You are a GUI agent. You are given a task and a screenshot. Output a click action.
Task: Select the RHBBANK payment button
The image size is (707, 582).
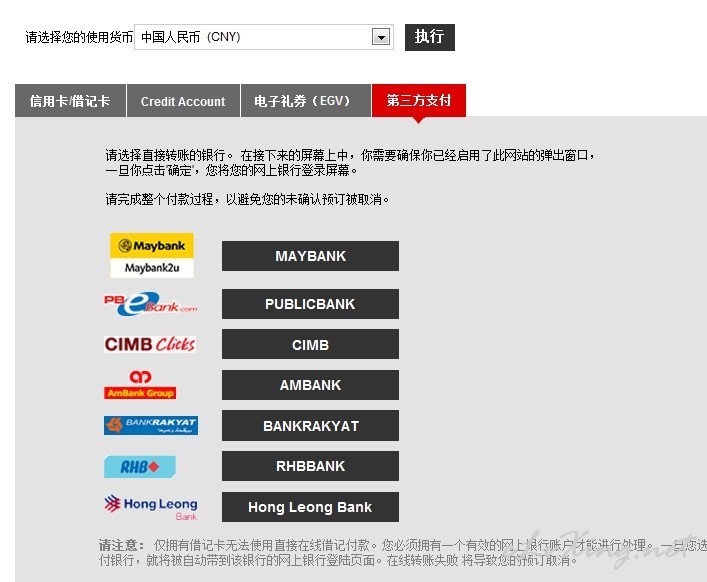(310, 466)
